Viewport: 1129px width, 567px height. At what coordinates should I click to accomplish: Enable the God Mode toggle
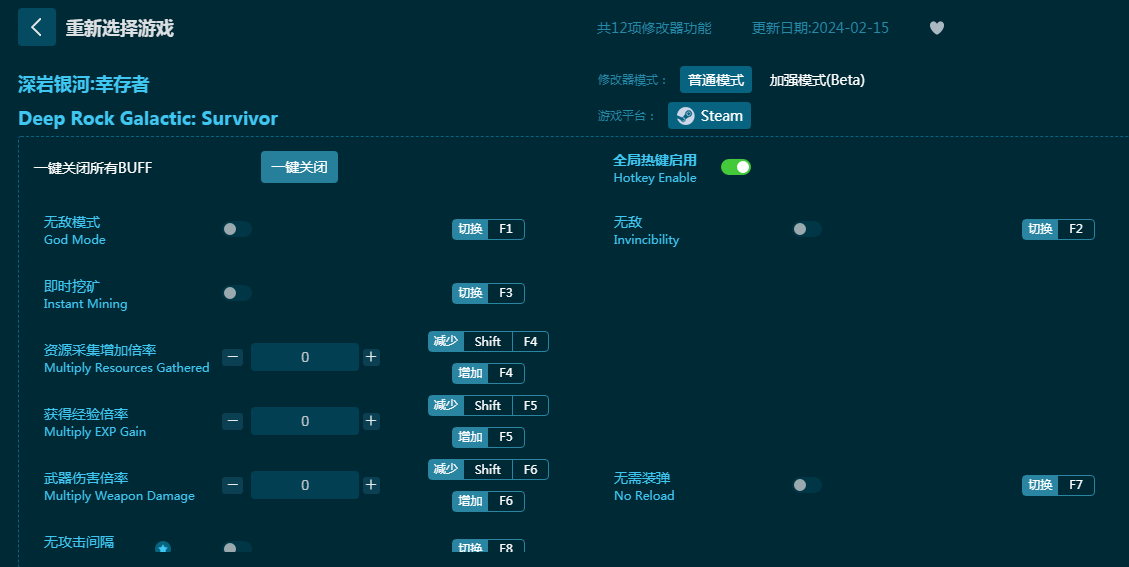(237, 229)
